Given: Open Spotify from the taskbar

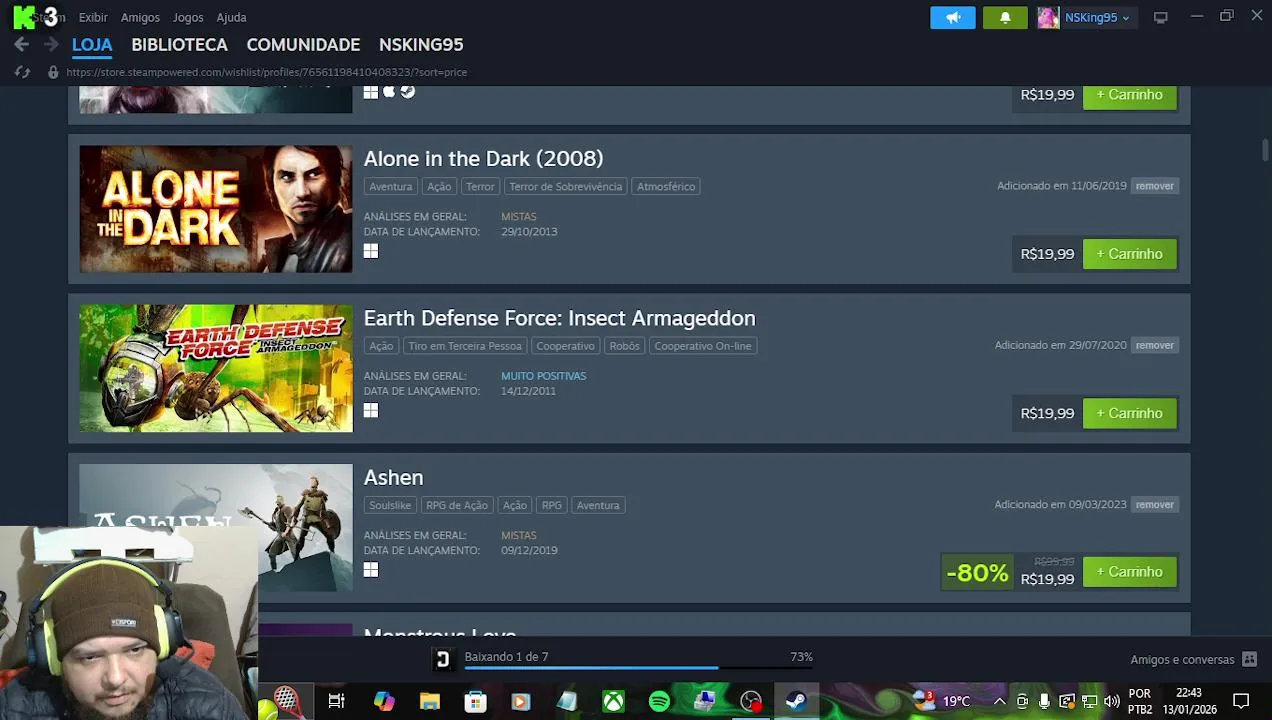Looking at the screenshot, I should [659, 701].
